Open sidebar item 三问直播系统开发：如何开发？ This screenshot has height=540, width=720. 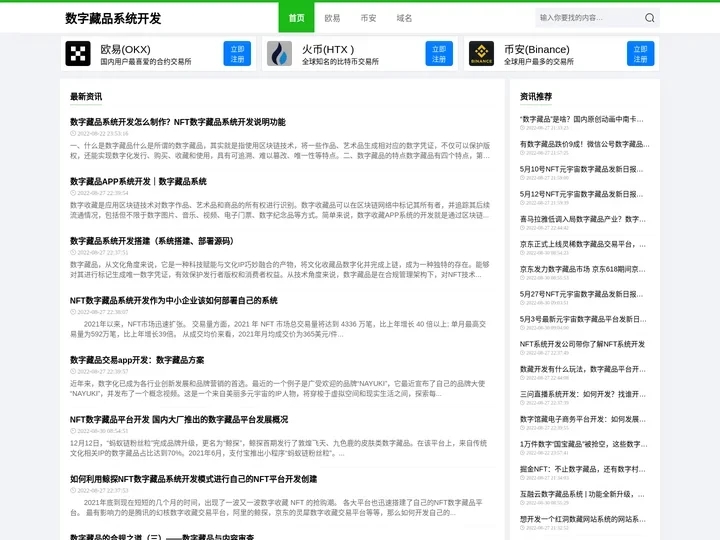[583, 394]
